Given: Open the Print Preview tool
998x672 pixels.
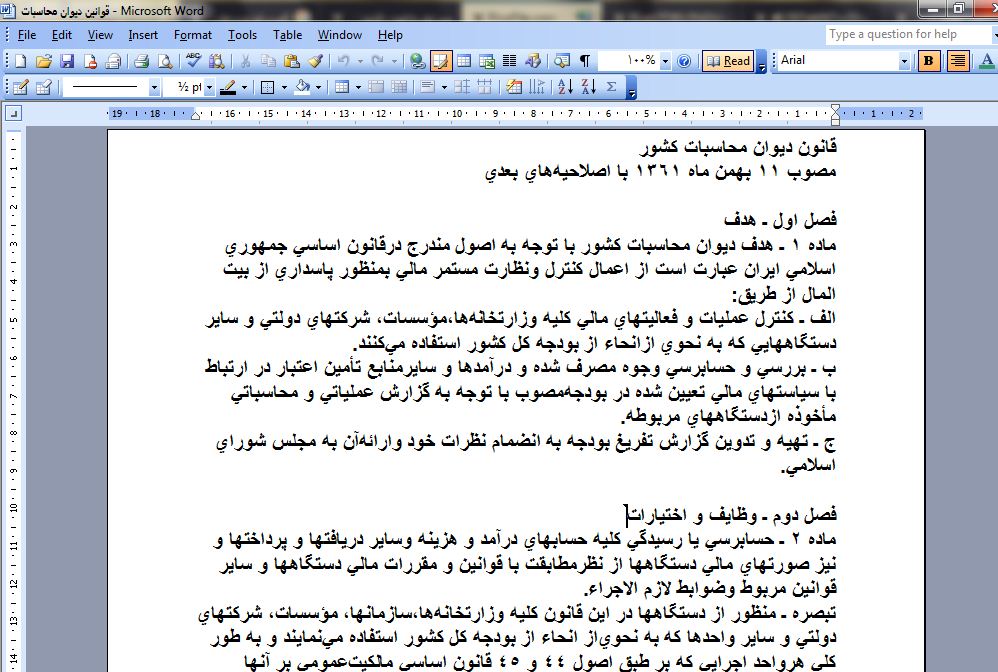Looking at the screenshot, I should 164,61.
